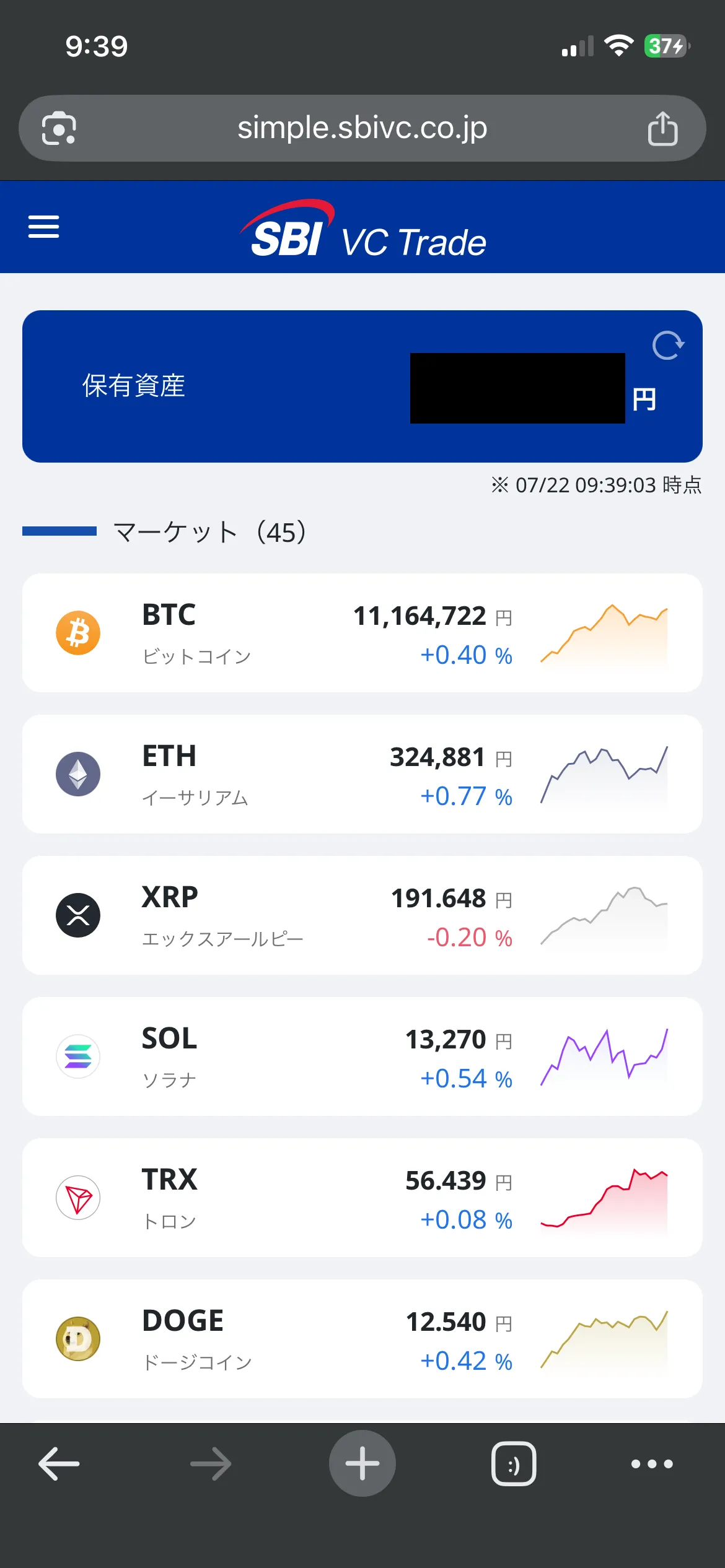Click the Dogecoin logo icon
This screenshot has height=1568, width=725.
pyautogui.click(x=78, y=1339)
